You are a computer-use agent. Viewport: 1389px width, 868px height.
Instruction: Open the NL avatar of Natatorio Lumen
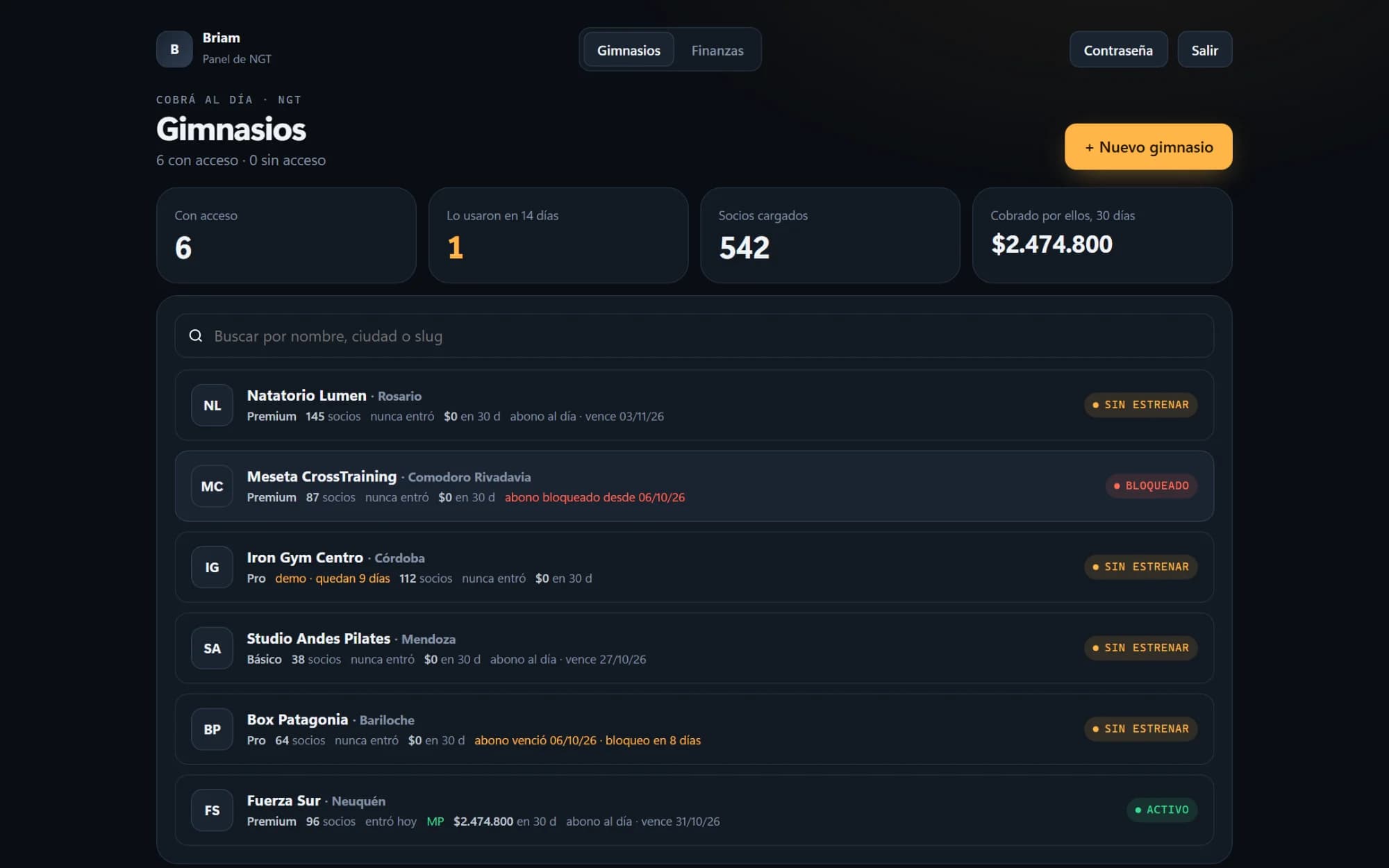[x=212, y=406]
